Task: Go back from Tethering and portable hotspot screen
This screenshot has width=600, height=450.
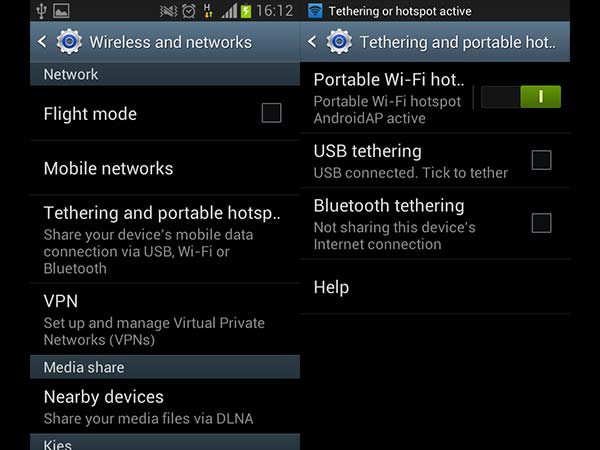Action: pyautogui.click(x=312, y=41)
